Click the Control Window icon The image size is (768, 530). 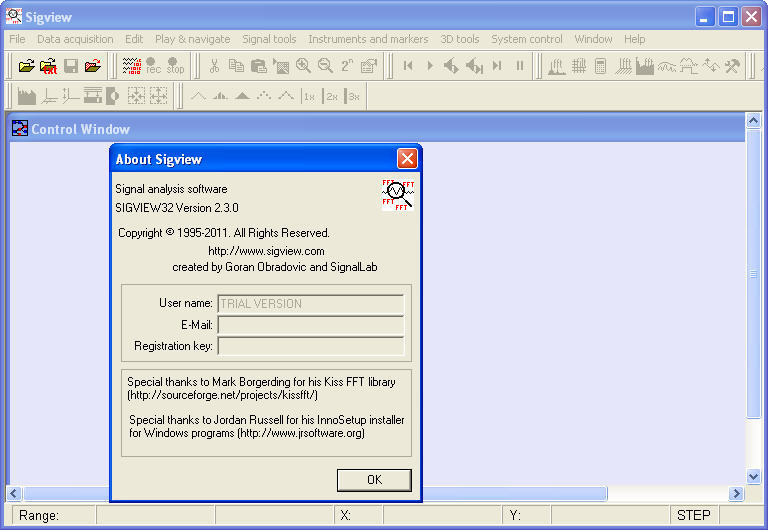(20, 128)
